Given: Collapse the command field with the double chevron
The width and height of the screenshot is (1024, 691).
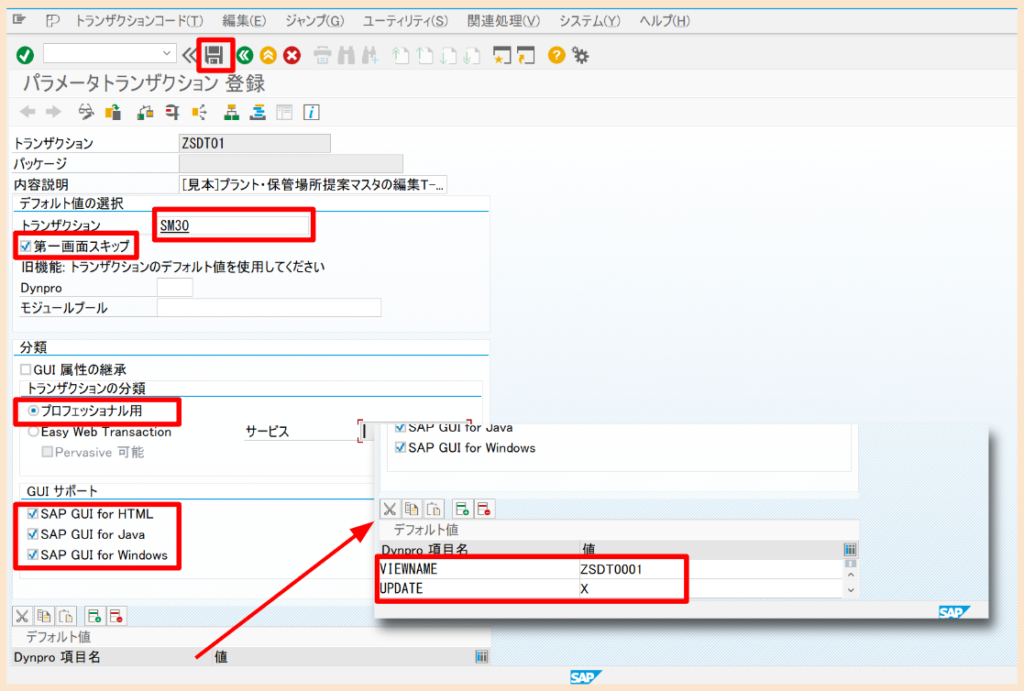Looking at the screenshot, I should point(191,56).
